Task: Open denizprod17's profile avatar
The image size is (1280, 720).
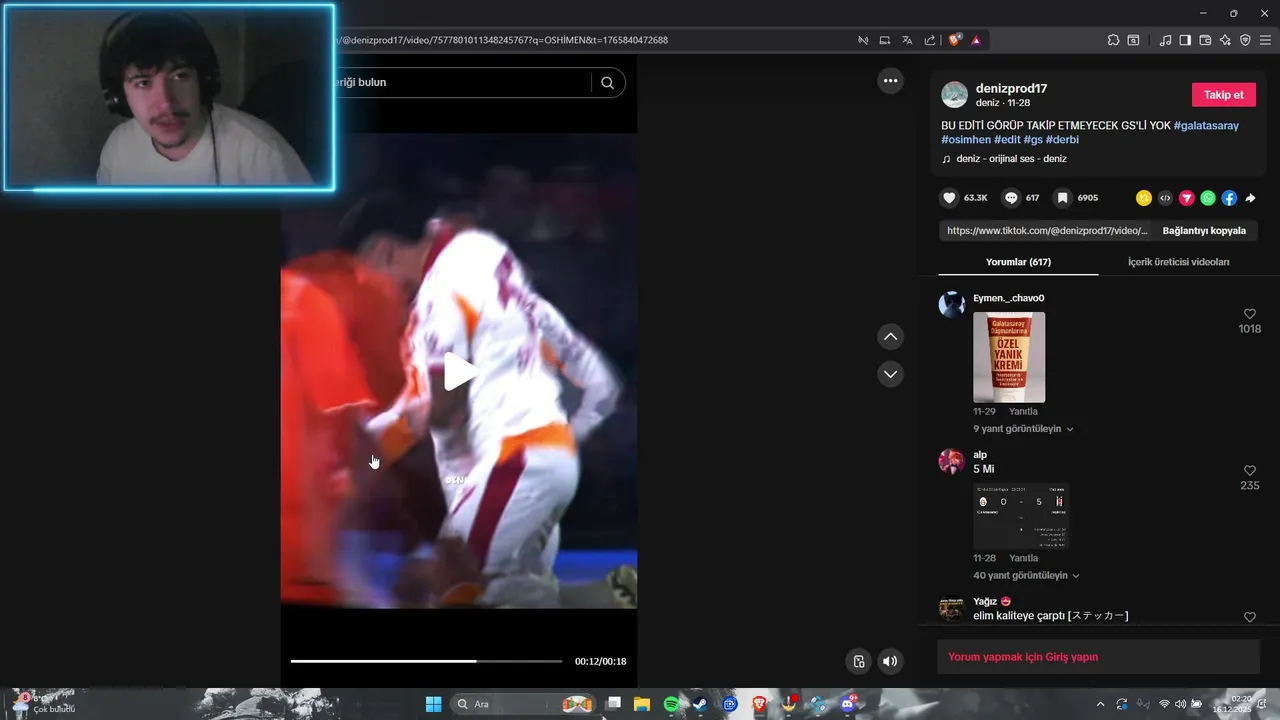Action: (955, 95)
